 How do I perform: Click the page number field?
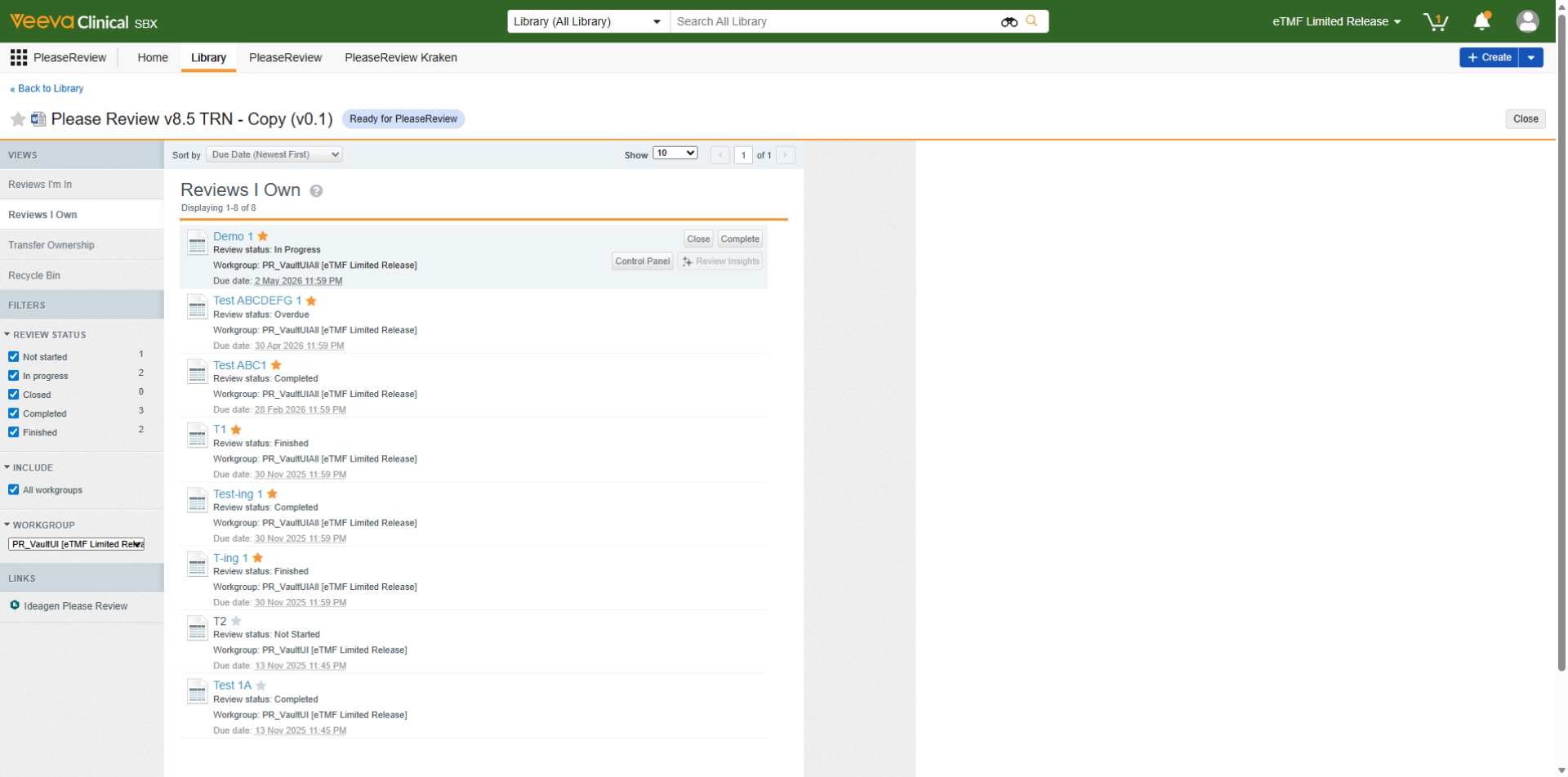743,155
